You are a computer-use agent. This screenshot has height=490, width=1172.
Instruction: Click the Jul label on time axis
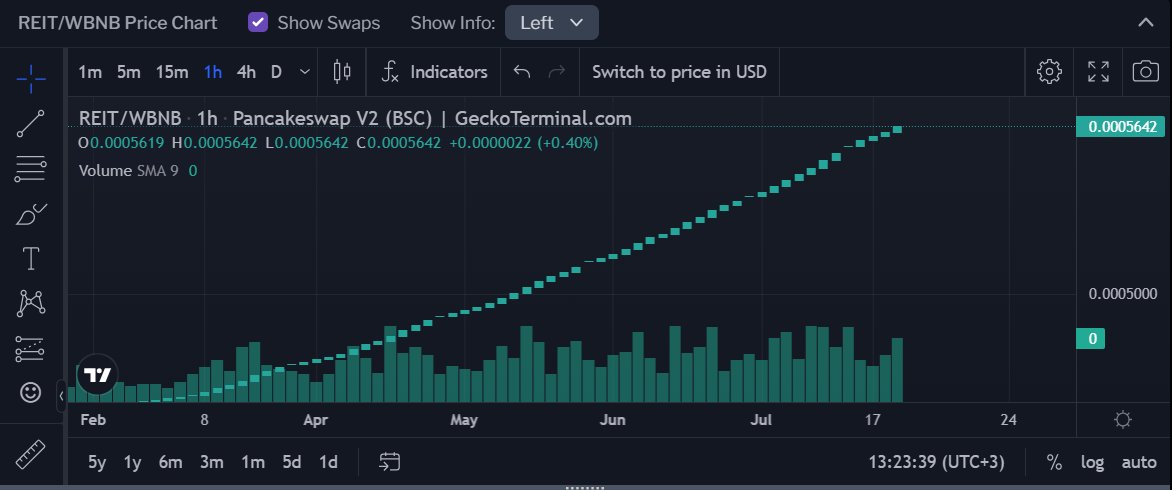pos(760,420)
